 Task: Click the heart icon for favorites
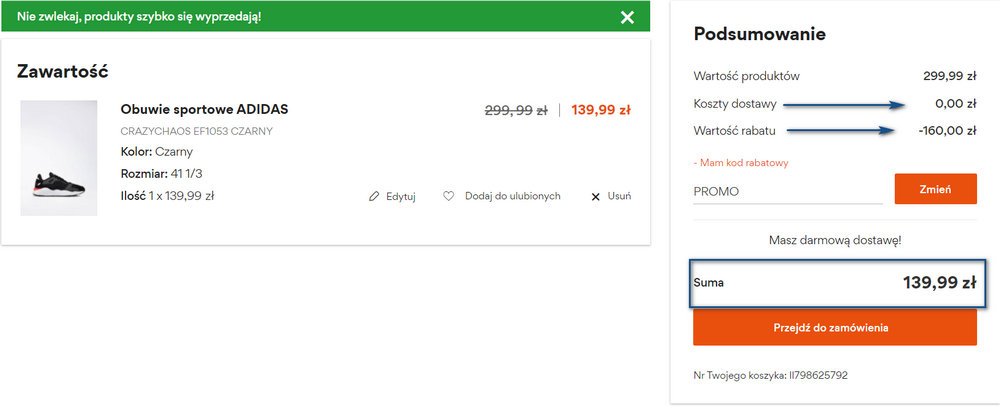click(x=448, y=196)
